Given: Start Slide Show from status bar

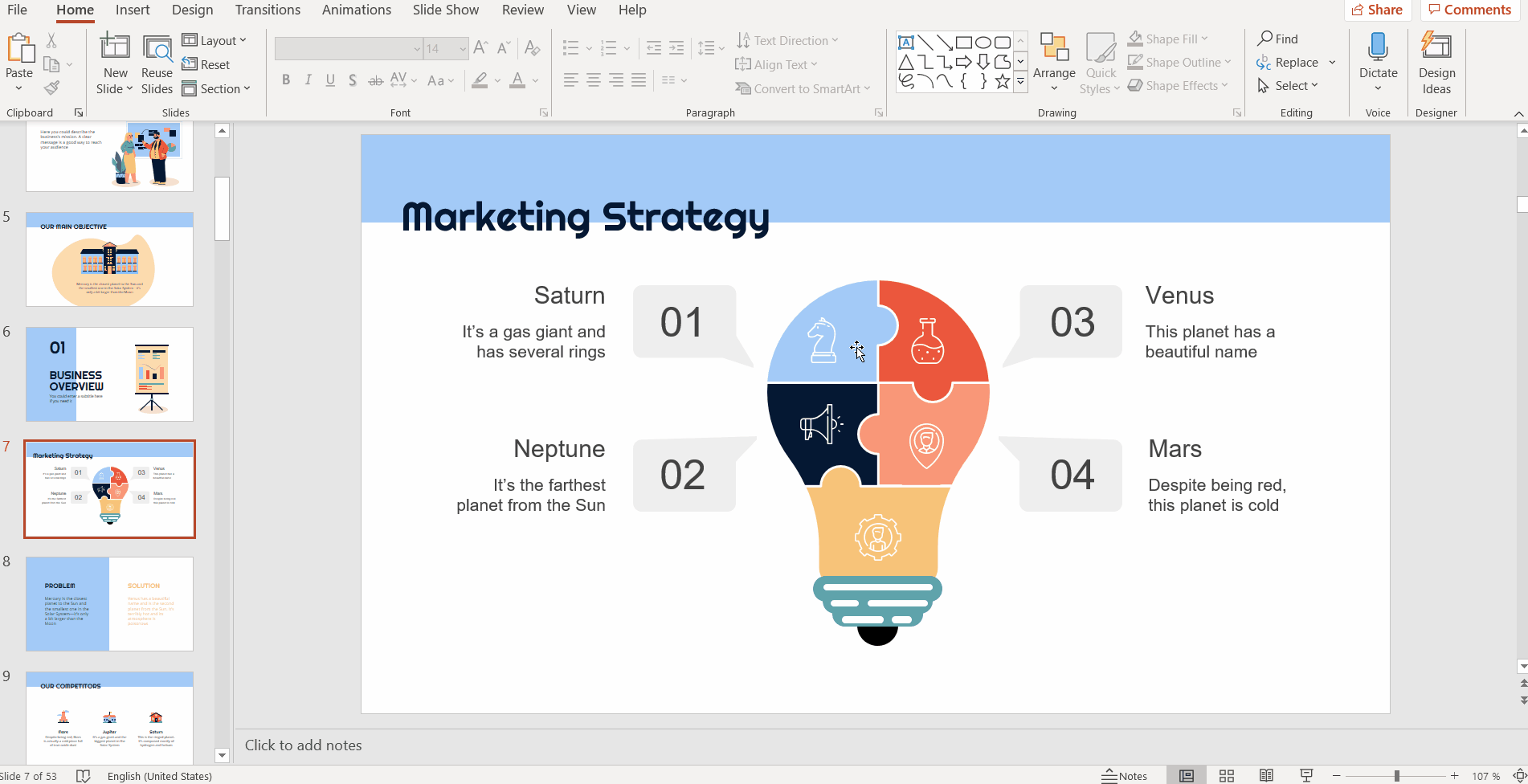Looking at the screenshot, I should coord(1306,775).
